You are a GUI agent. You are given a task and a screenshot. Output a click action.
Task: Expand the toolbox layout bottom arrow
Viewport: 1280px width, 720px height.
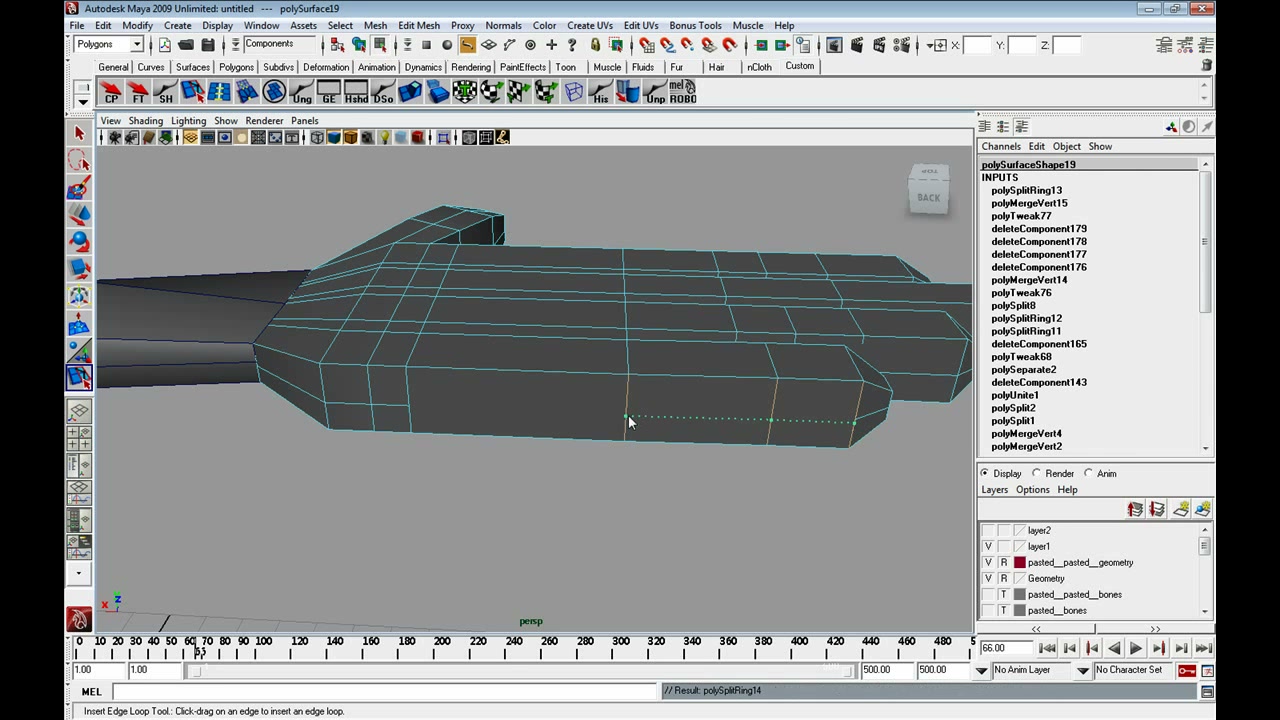point(79,574)
